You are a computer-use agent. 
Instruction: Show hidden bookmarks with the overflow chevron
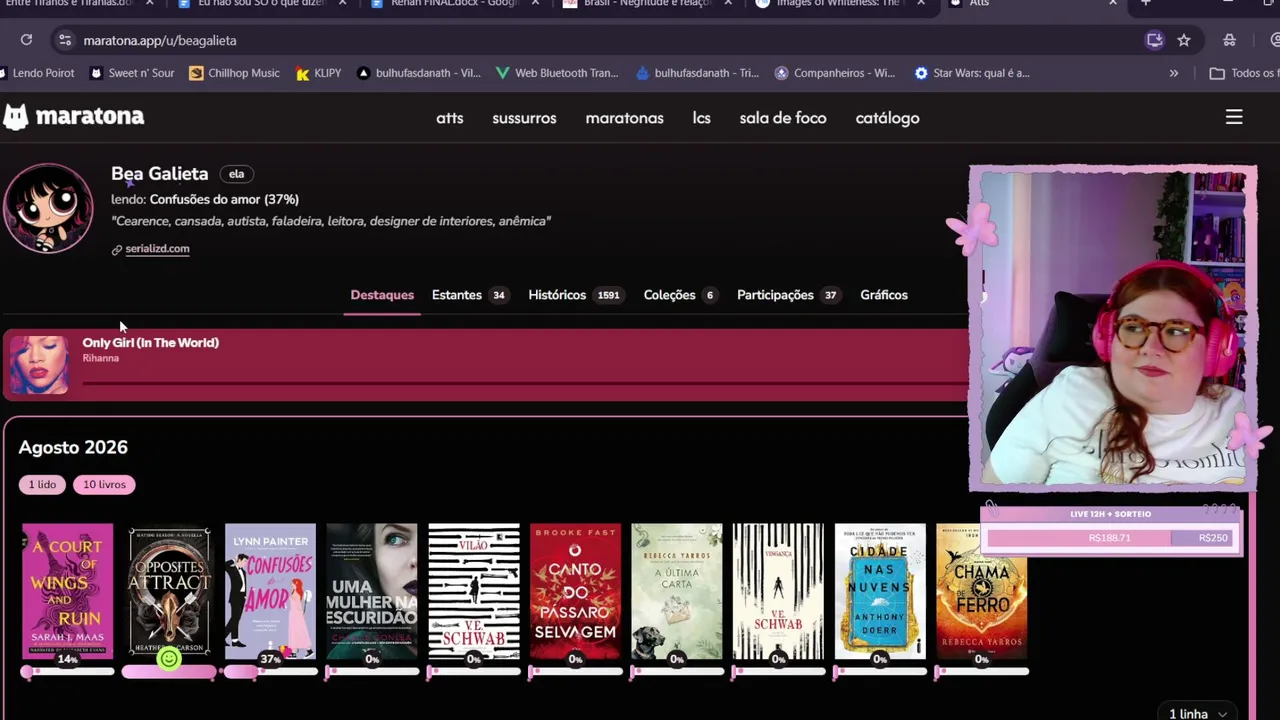point(1174,73)
